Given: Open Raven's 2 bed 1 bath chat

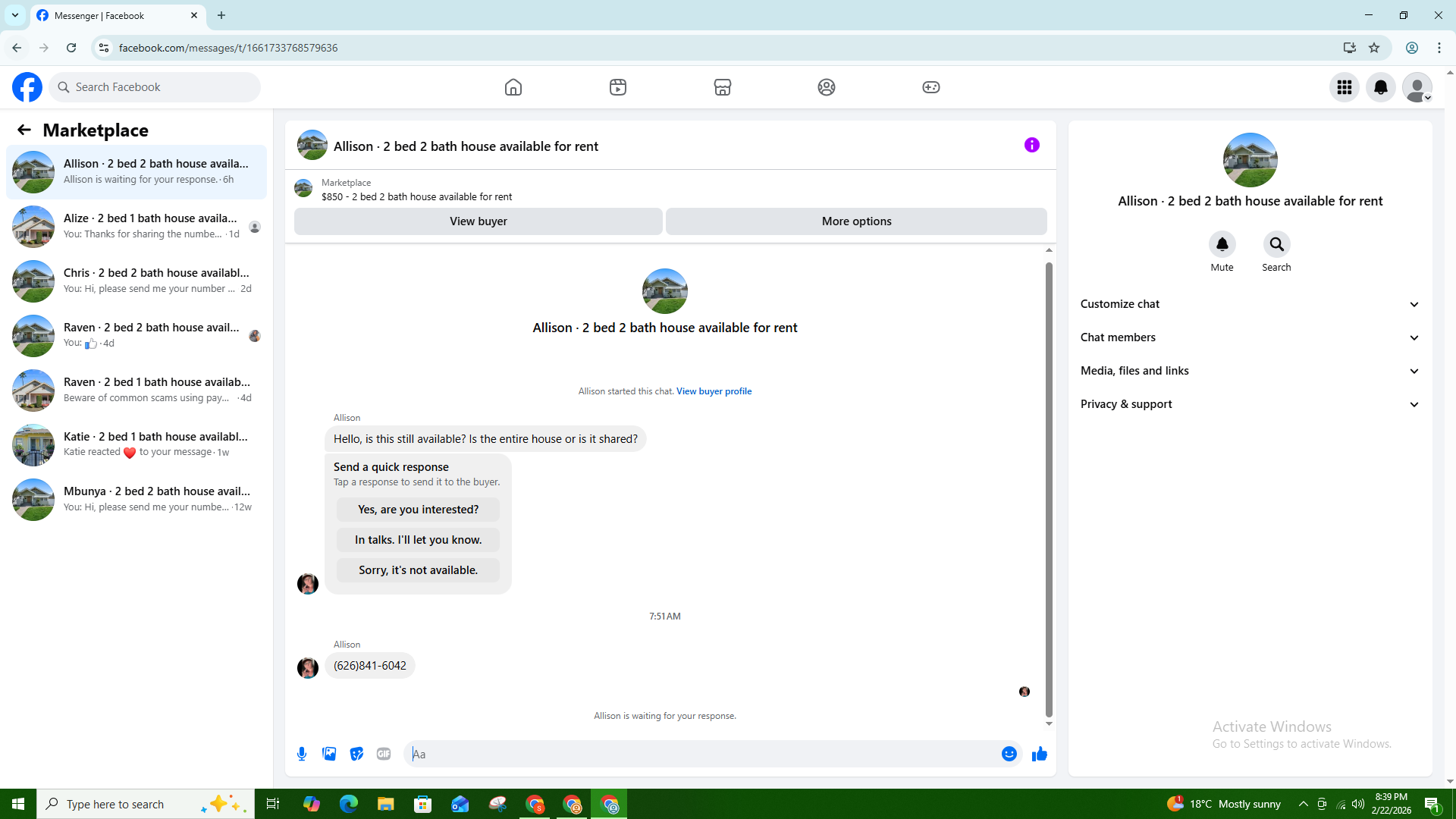Looking at the screenshot, I should 136,391.
